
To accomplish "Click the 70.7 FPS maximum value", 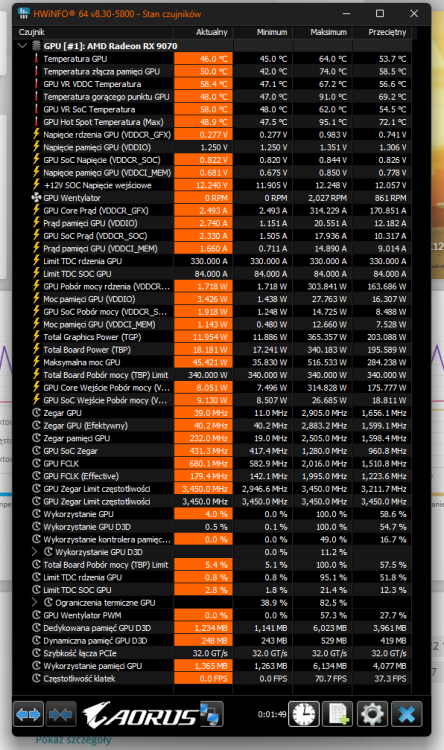I will point(331,678).
